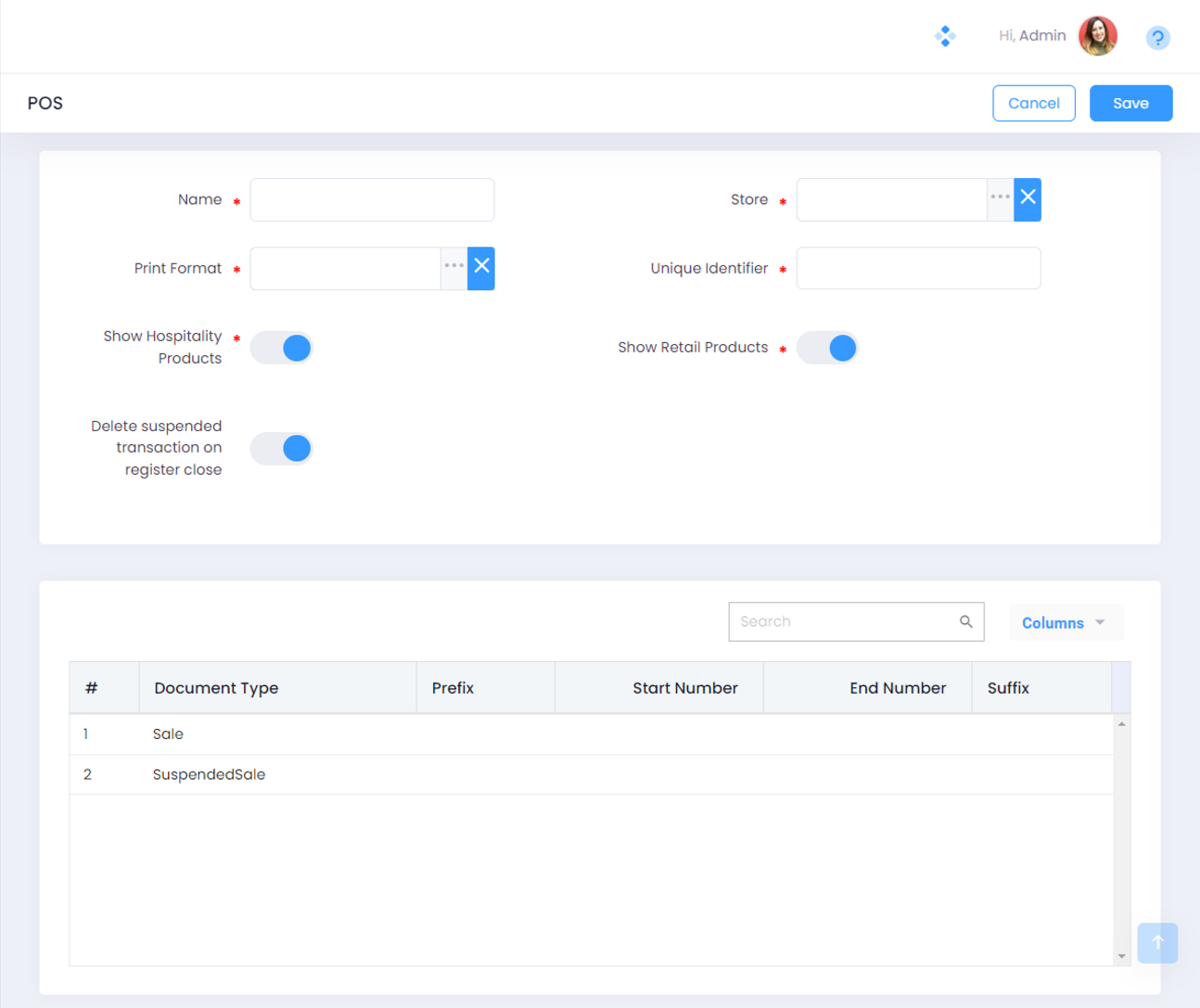
Task: Expand the Columns dropdown
Action: click(1065, 622)
